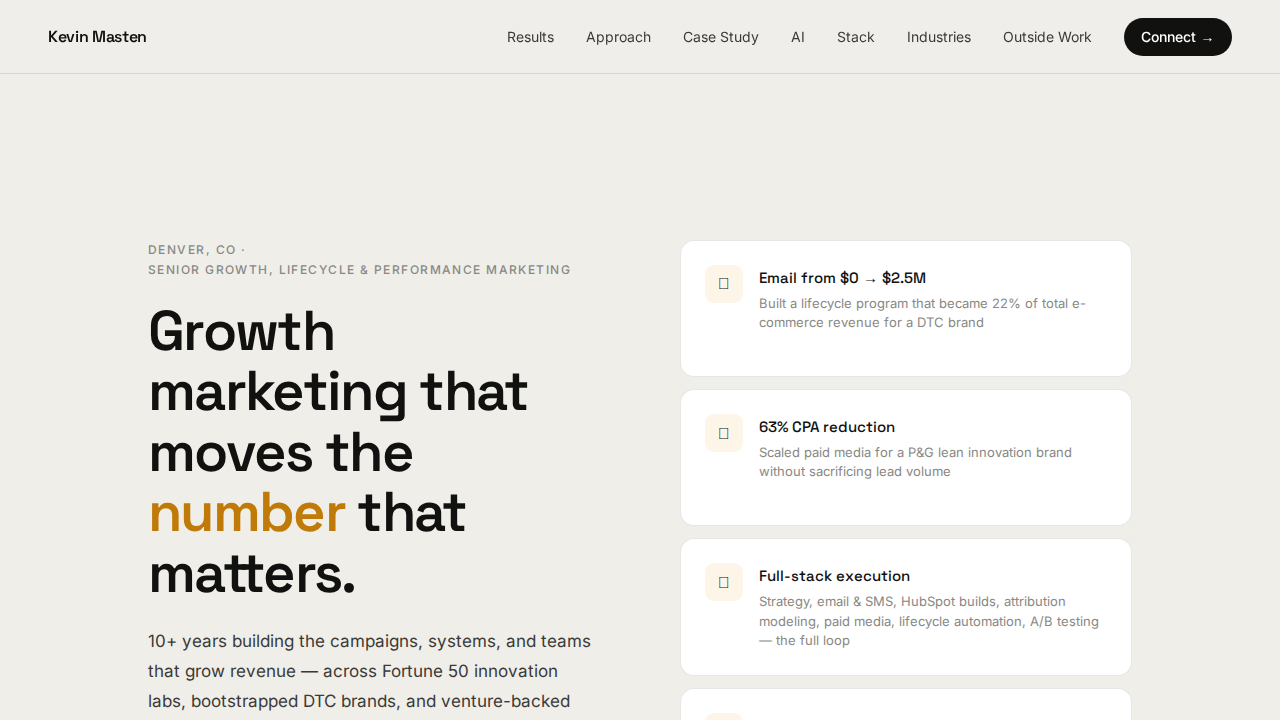Viewport: 1280px width, 720px height.
Task: Select the 'Email from $0 → $2.5M' heading
Action: point(842,278)
